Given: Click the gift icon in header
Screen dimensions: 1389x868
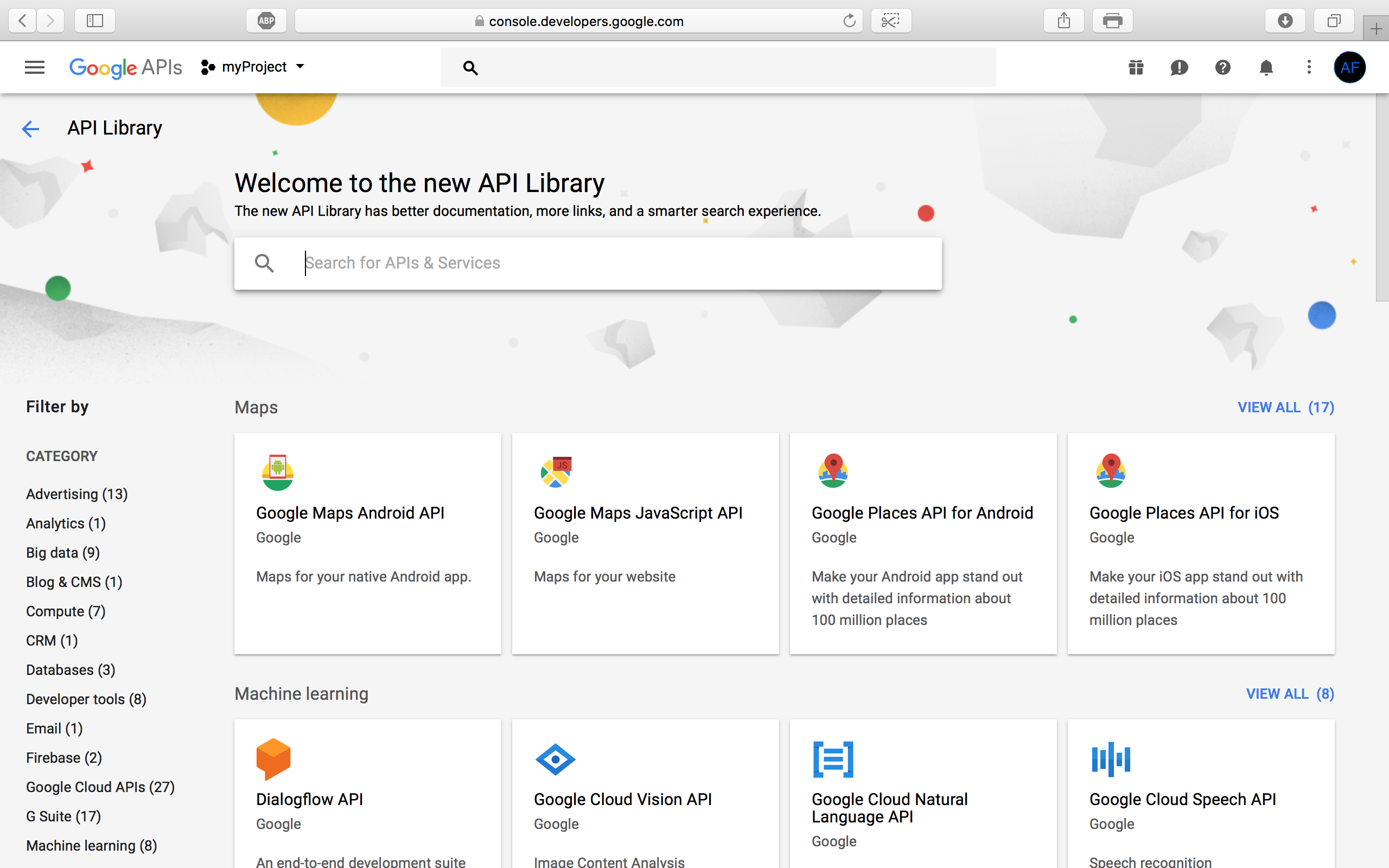Looking at the screenshot, I should (1135, 67).
